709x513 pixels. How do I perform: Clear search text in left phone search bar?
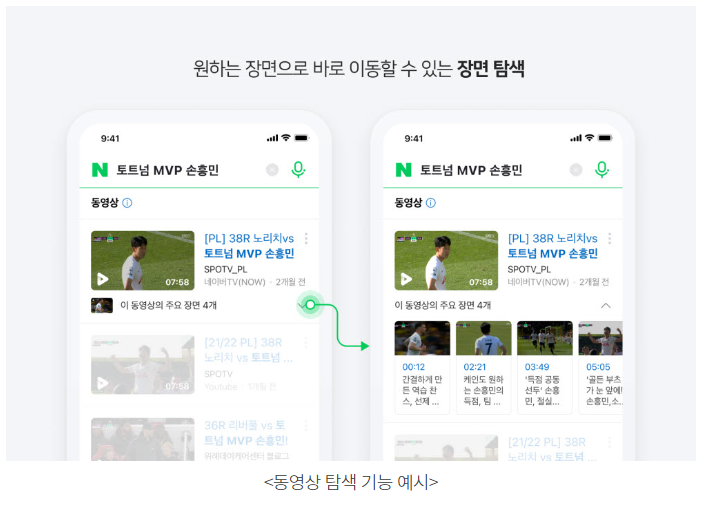pos(272,170)
